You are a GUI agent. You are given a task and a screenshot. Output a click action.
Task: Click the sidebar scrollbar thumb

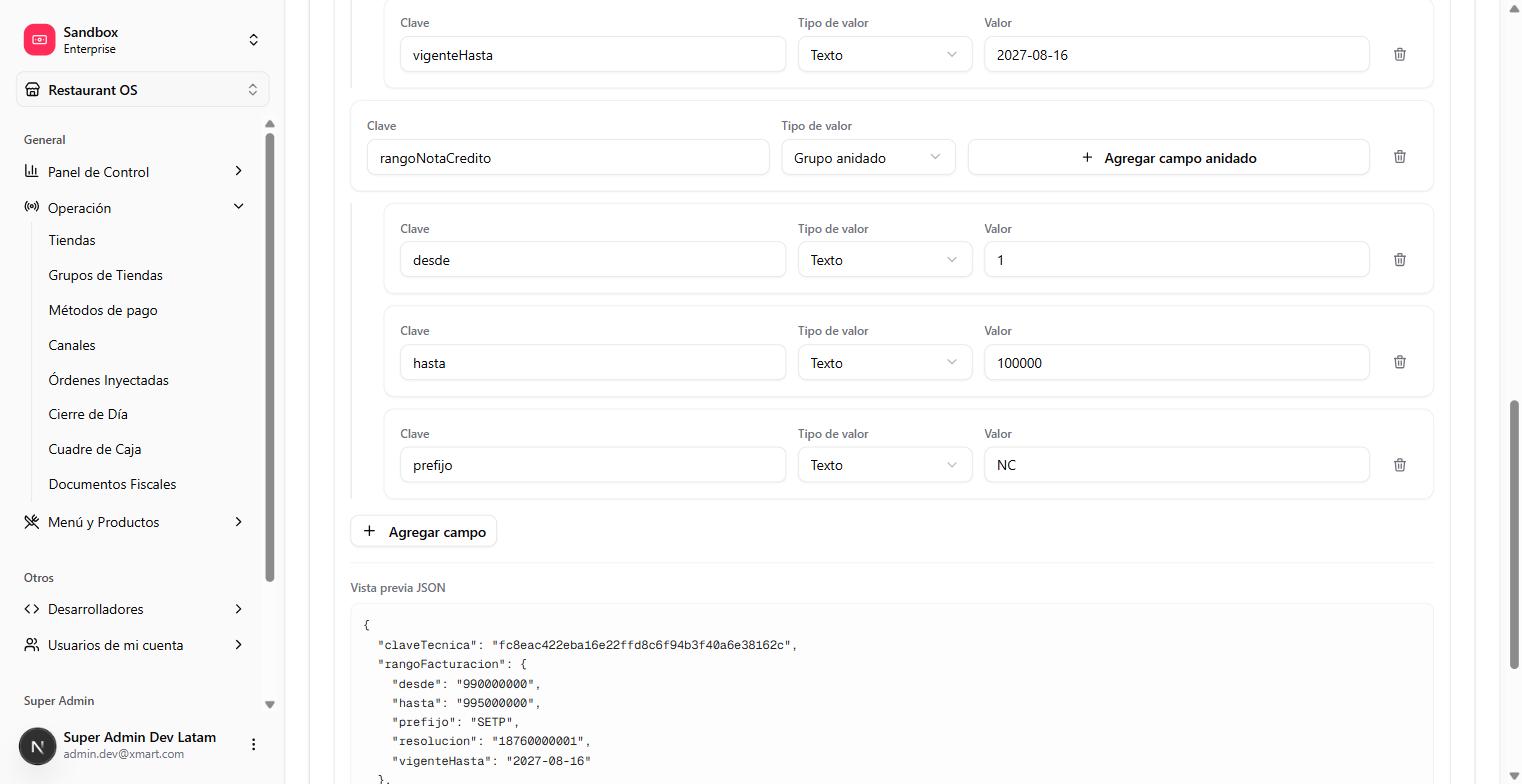coord(269,357)
